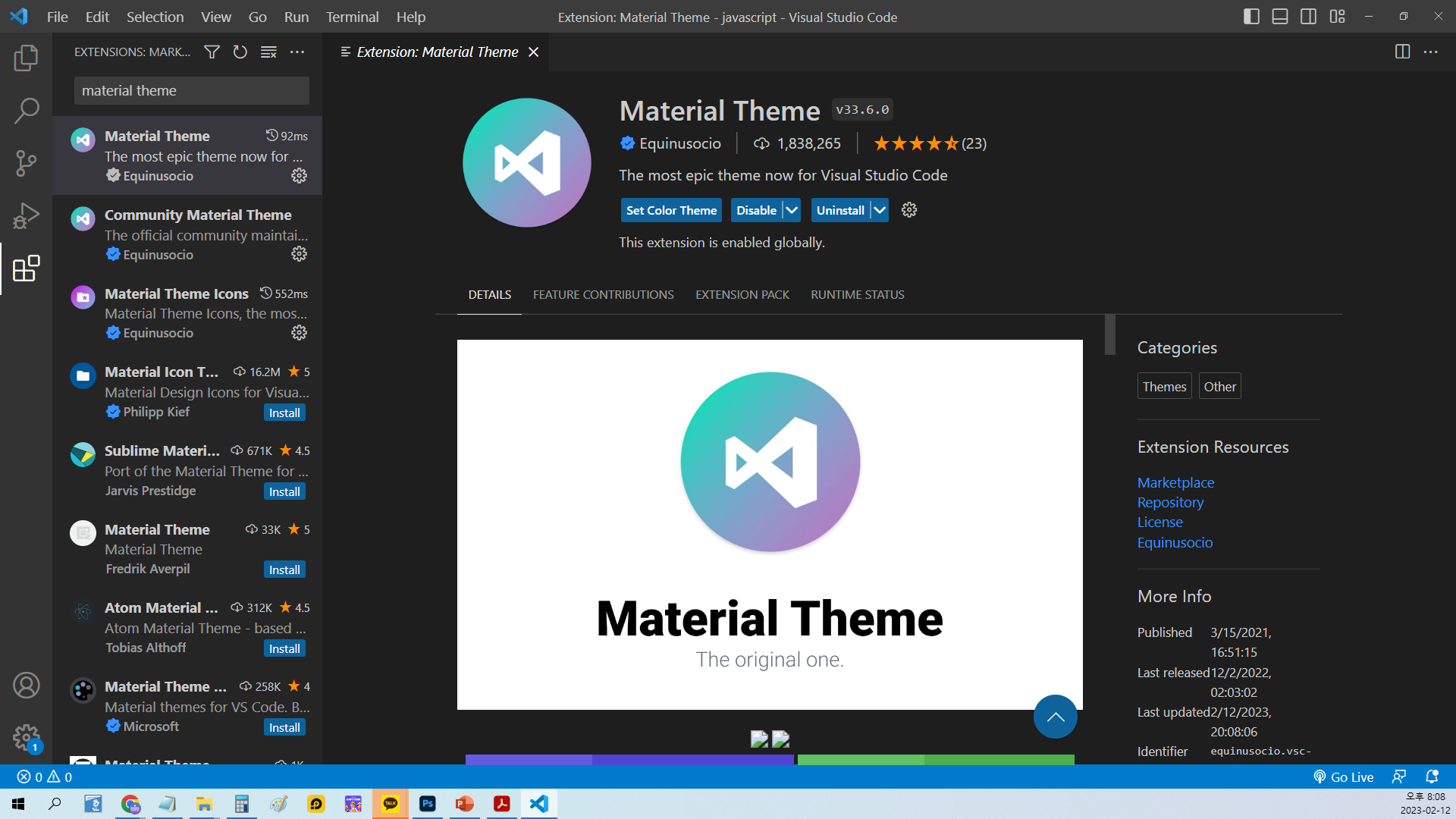Toggle the bottom panel layout icon
1456x819 pixels.
(1280, 17)
